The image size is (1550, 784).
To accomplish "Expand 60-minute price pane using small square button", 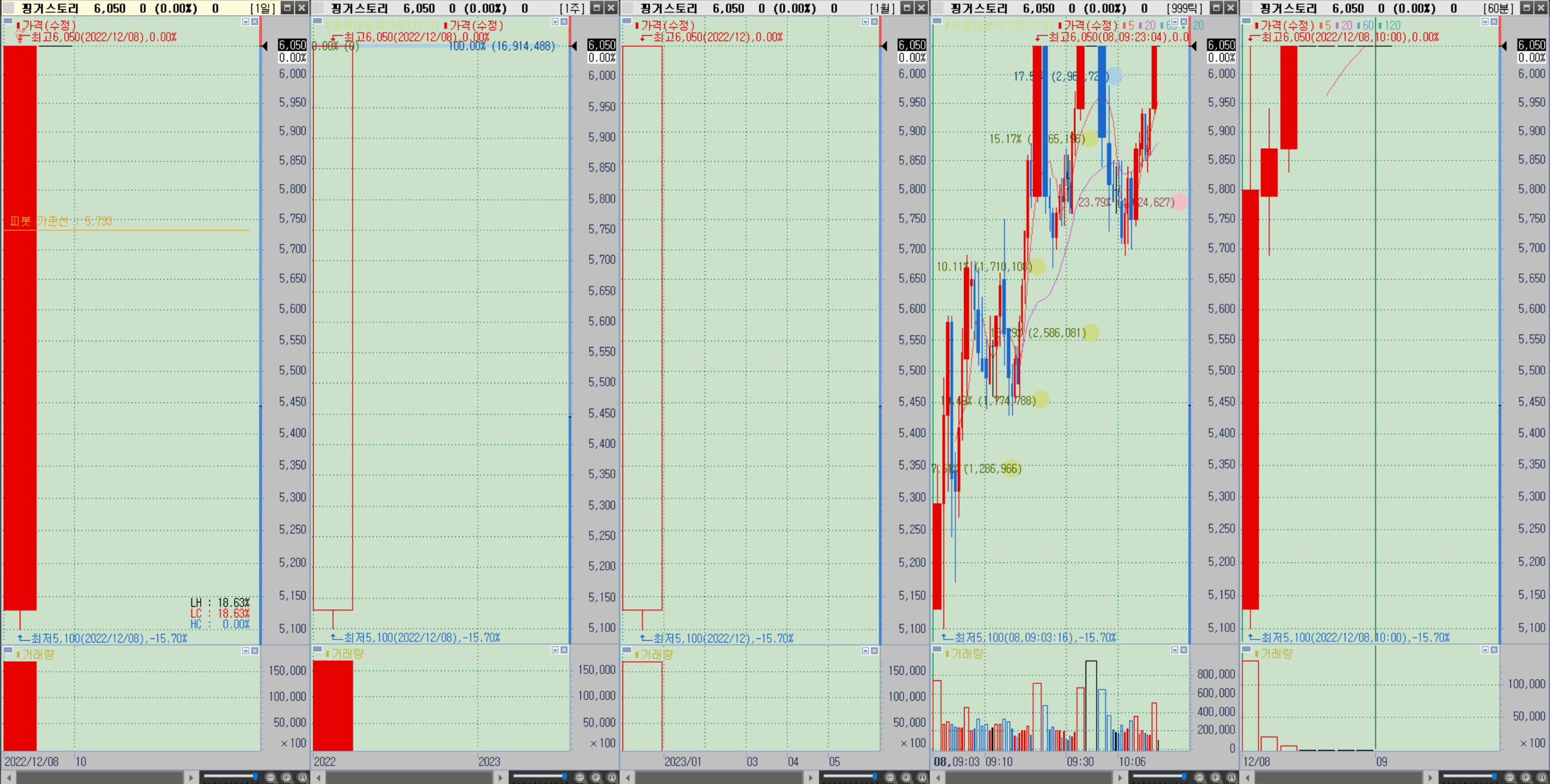I will 1485,22.
